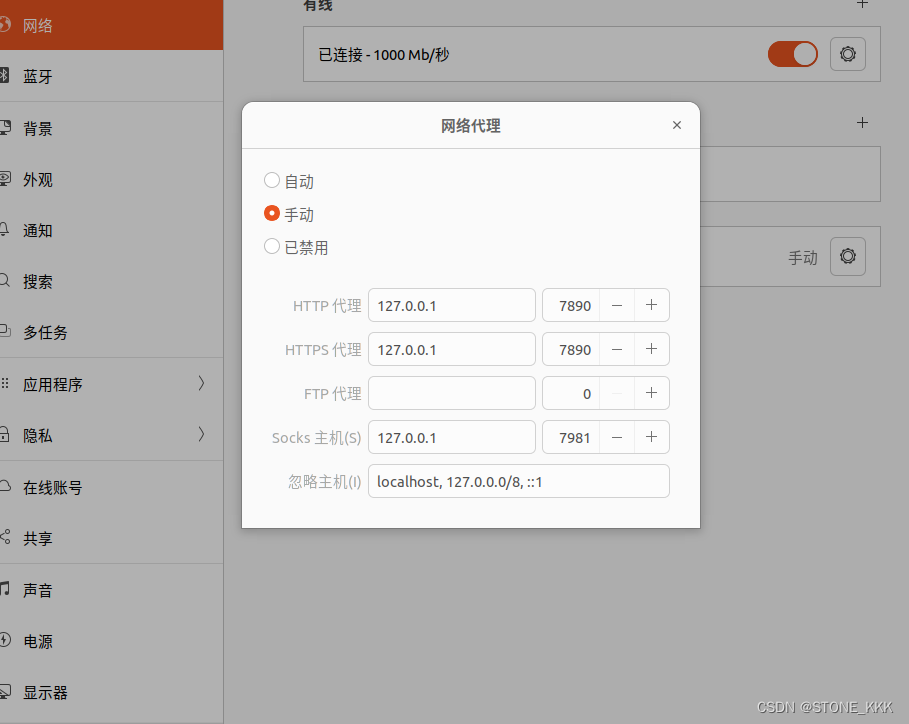Open 蓝牙 (Bluetooth) settings in sidebar
Viewport: 909px width, 724px height.
click(111, 76)
